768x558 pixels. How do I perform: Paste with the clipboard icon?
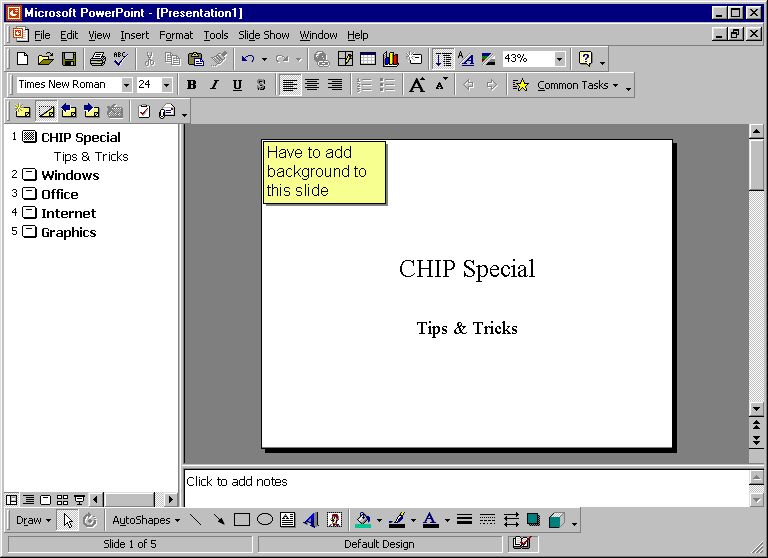[196, 59]
